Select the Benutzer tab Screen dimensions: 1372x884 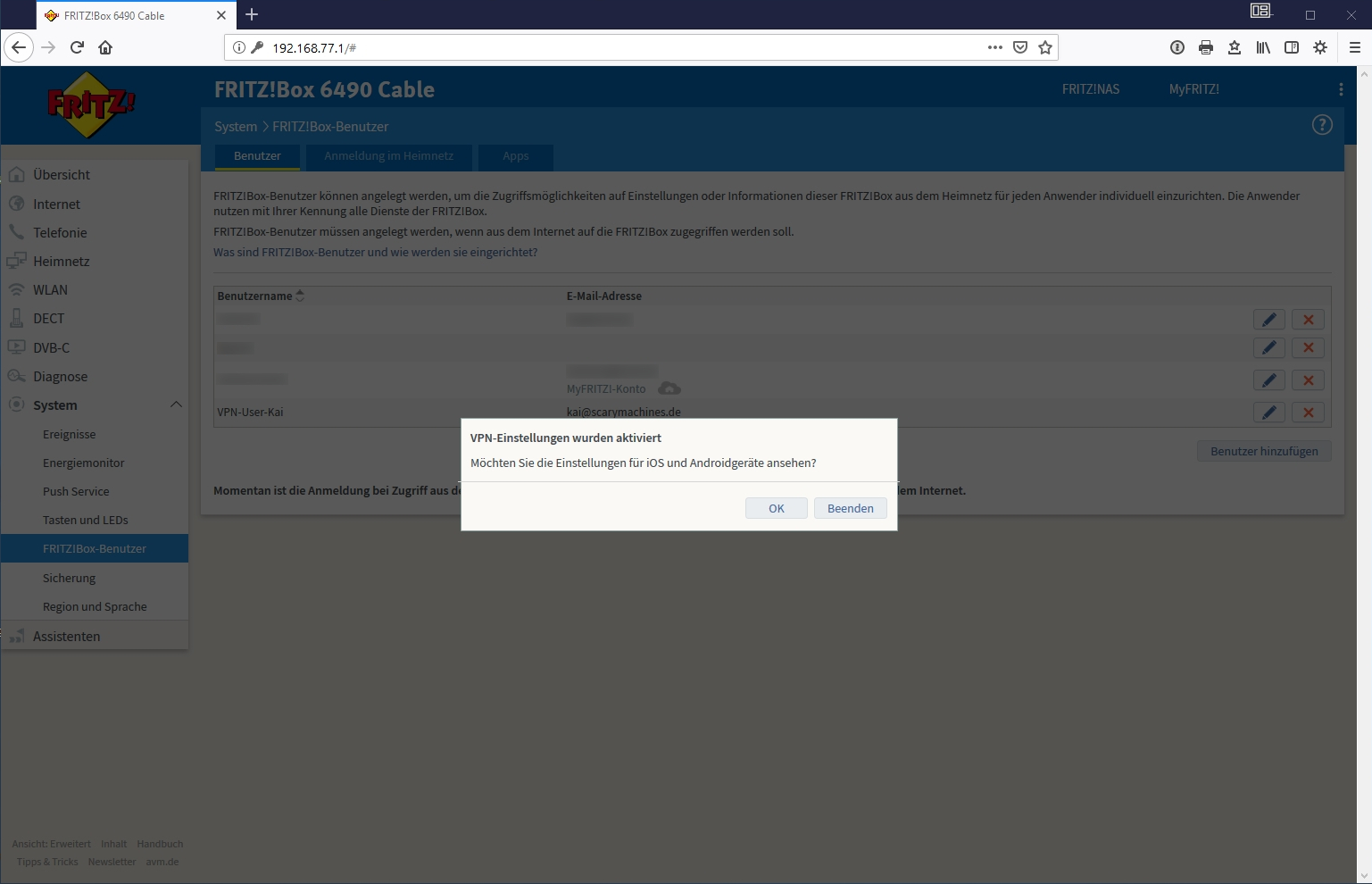click(x=257, y=156)
